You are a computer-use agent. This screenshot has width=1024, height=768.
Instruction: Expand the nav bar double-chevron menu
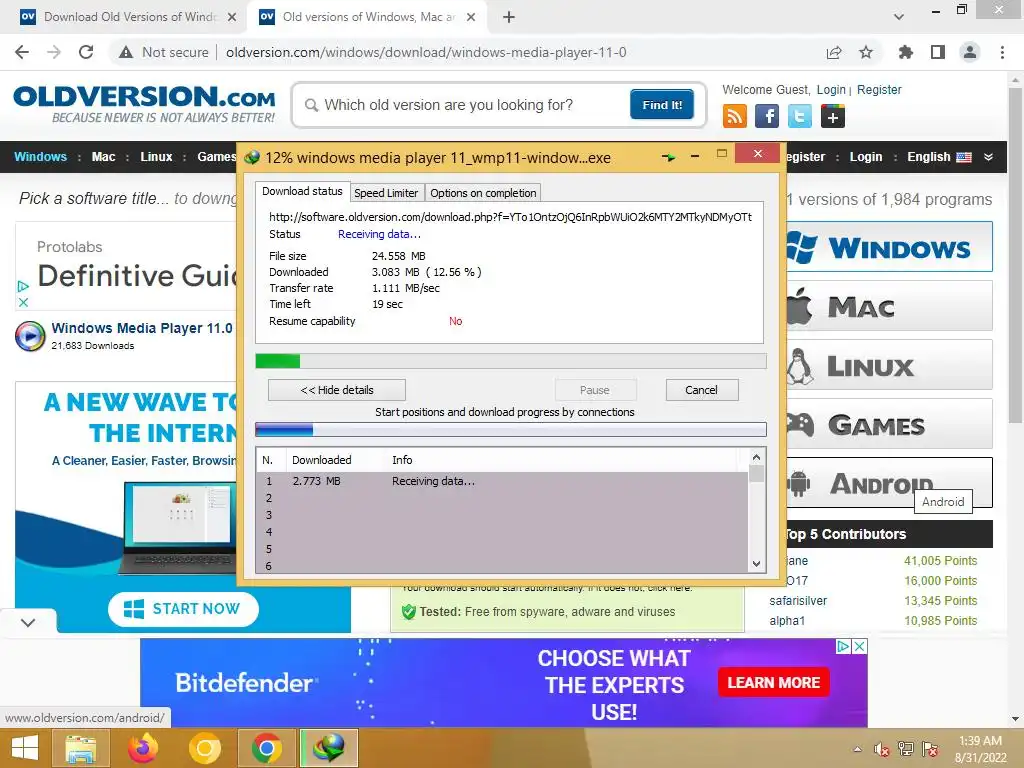[x=988, y=157]
